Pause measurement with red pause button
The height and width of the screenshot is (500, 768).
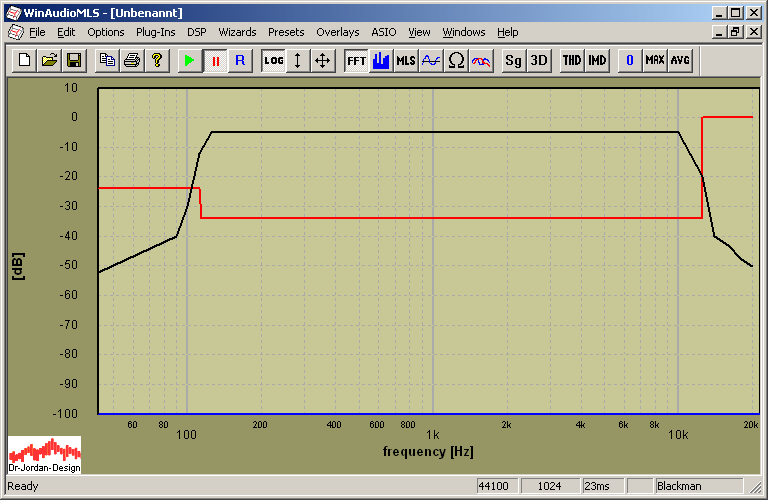214,60
